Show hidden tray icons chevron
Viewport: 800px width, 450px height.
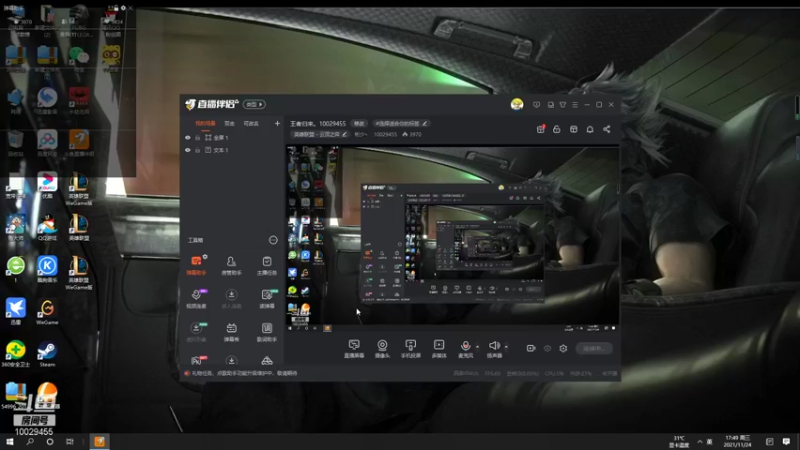click(x=699, y=441)
